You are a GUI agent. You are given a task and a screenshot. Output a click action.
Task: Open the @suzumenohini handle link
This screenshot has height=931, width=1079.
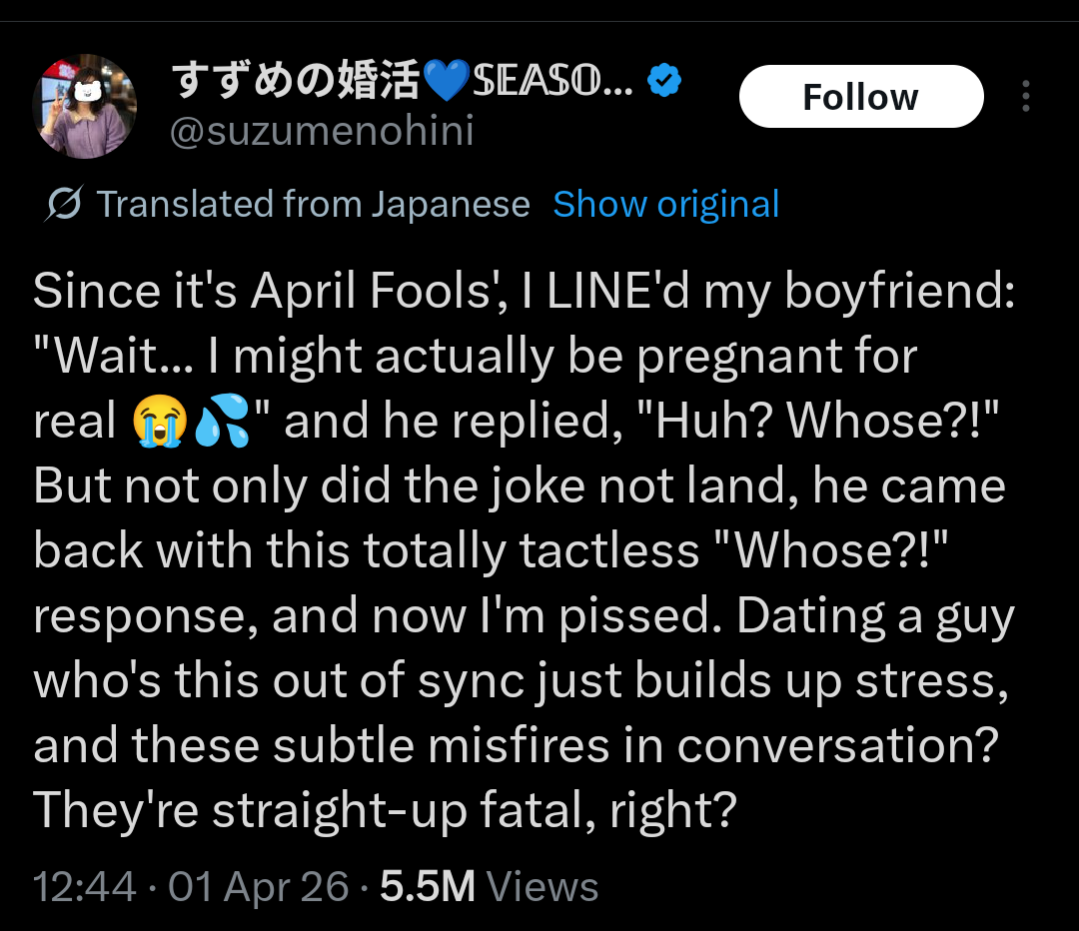pyautogui.click(x=321, y=131)
